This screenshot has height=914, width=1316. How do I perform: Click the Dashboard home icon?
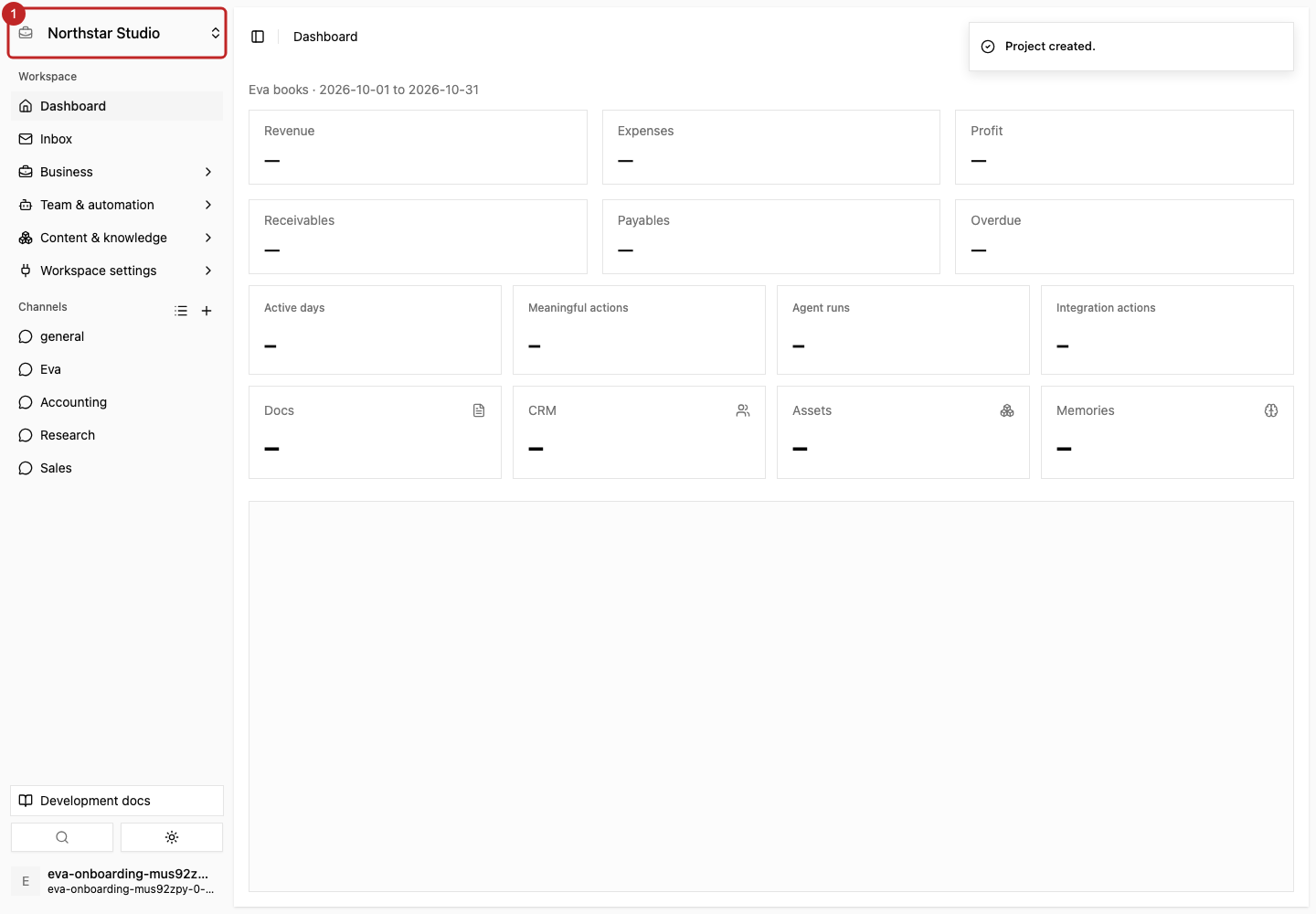[x=26, y=106]
